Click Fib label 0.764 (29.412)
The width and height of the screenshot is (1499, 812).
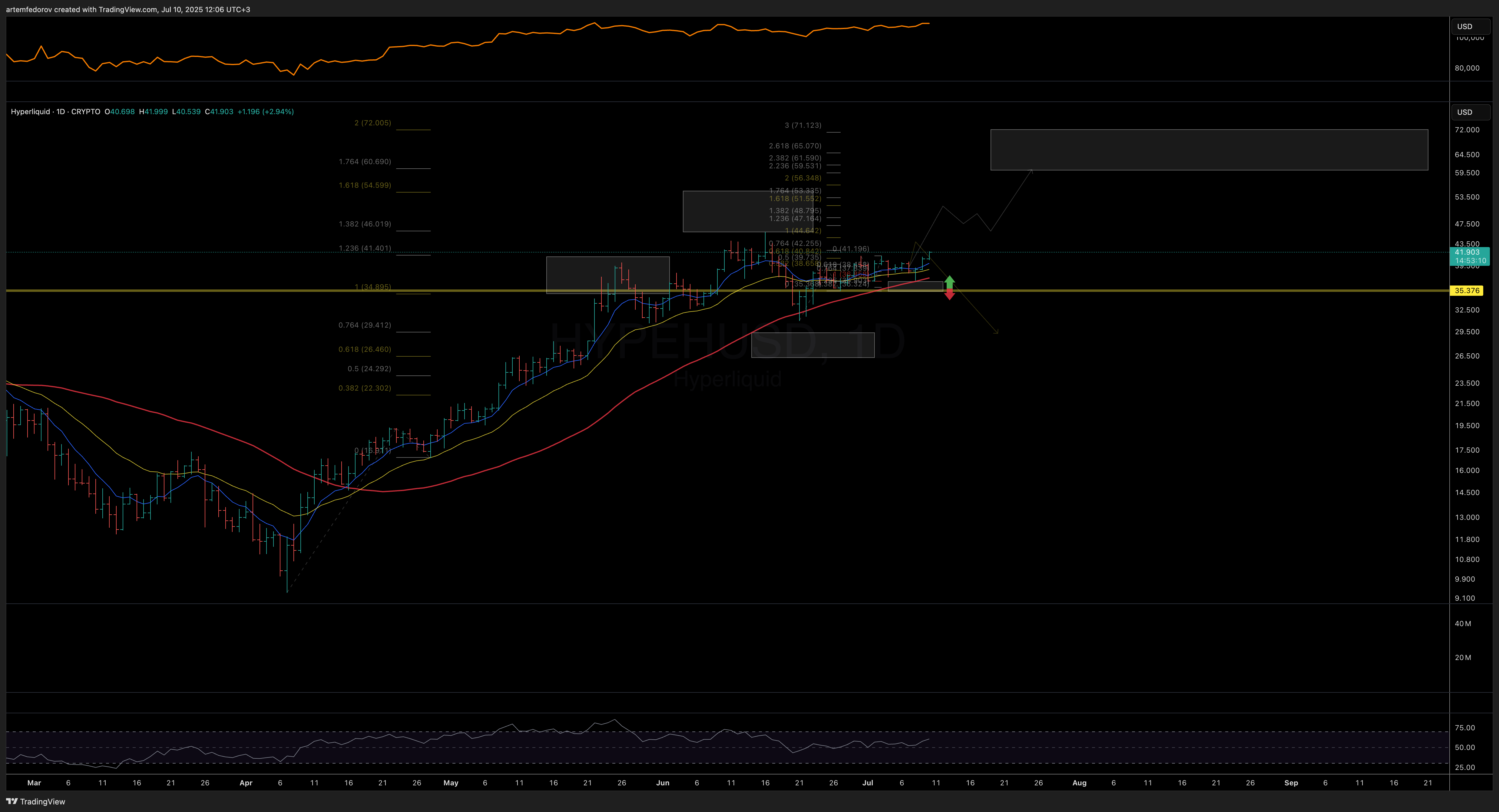pos(365,325)
